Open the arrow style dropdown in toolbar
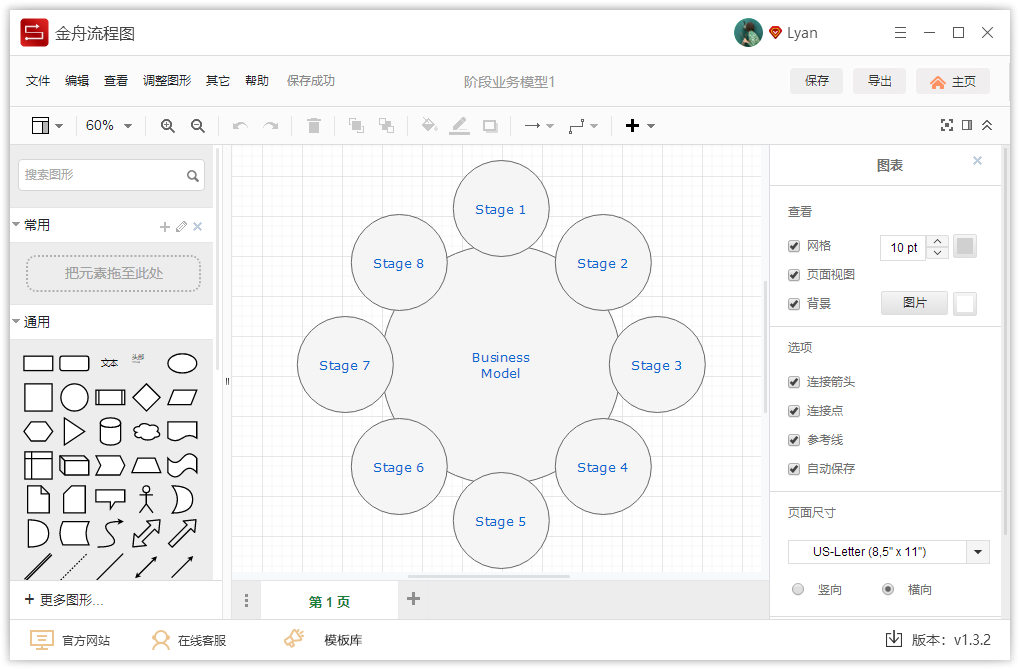The height and width of the screenshot is (670, 1020). (540, 125)
